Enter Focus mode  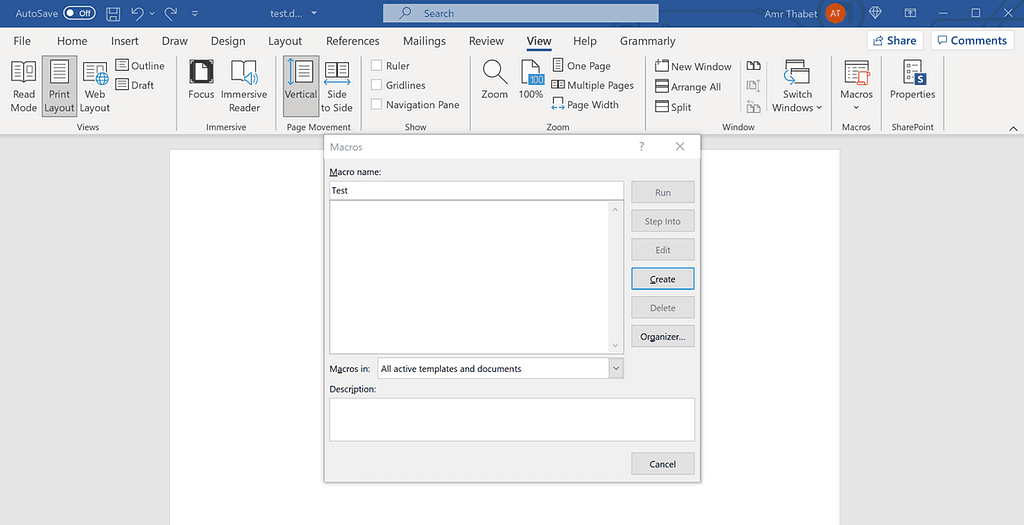tap(201, 80)
